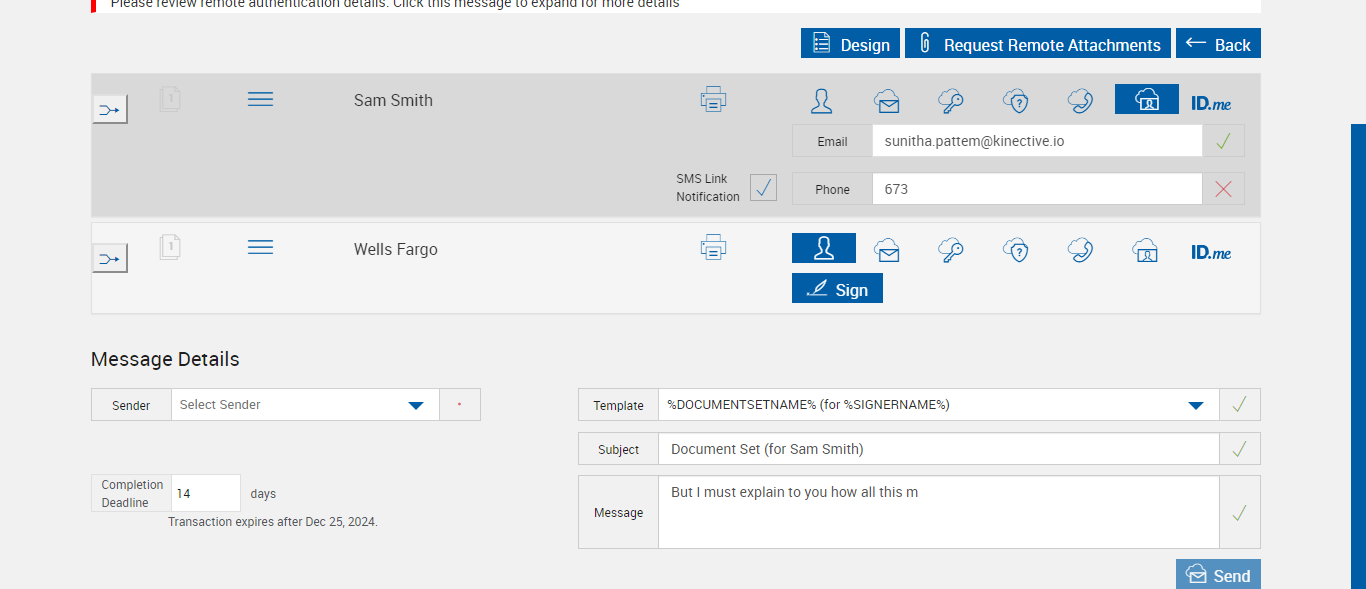Open the Select Sender dropdown
Viewport: 1366px width, 589px height.
pyautogui.click(x=305, y=405)
